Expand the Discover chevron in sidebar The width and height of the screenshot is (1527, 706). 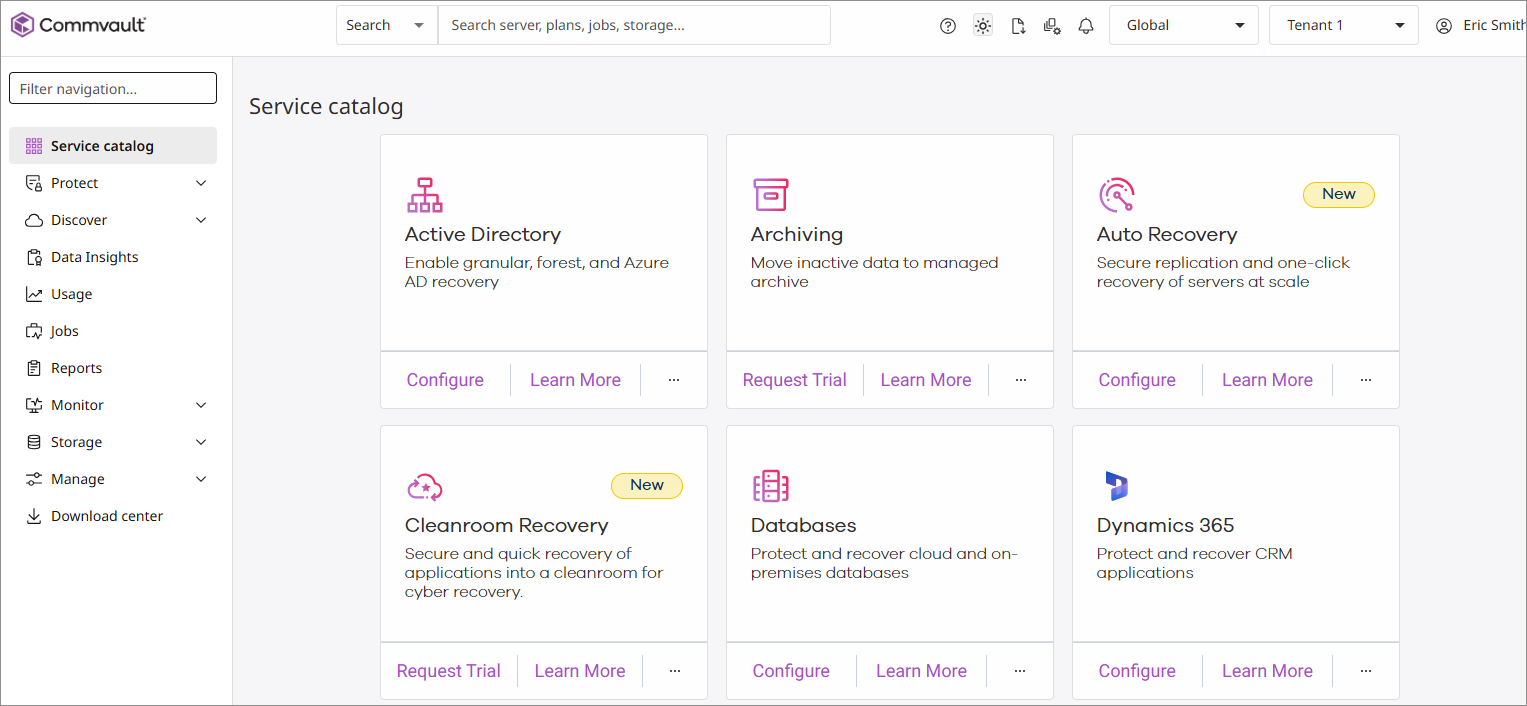tap(201, 220)
